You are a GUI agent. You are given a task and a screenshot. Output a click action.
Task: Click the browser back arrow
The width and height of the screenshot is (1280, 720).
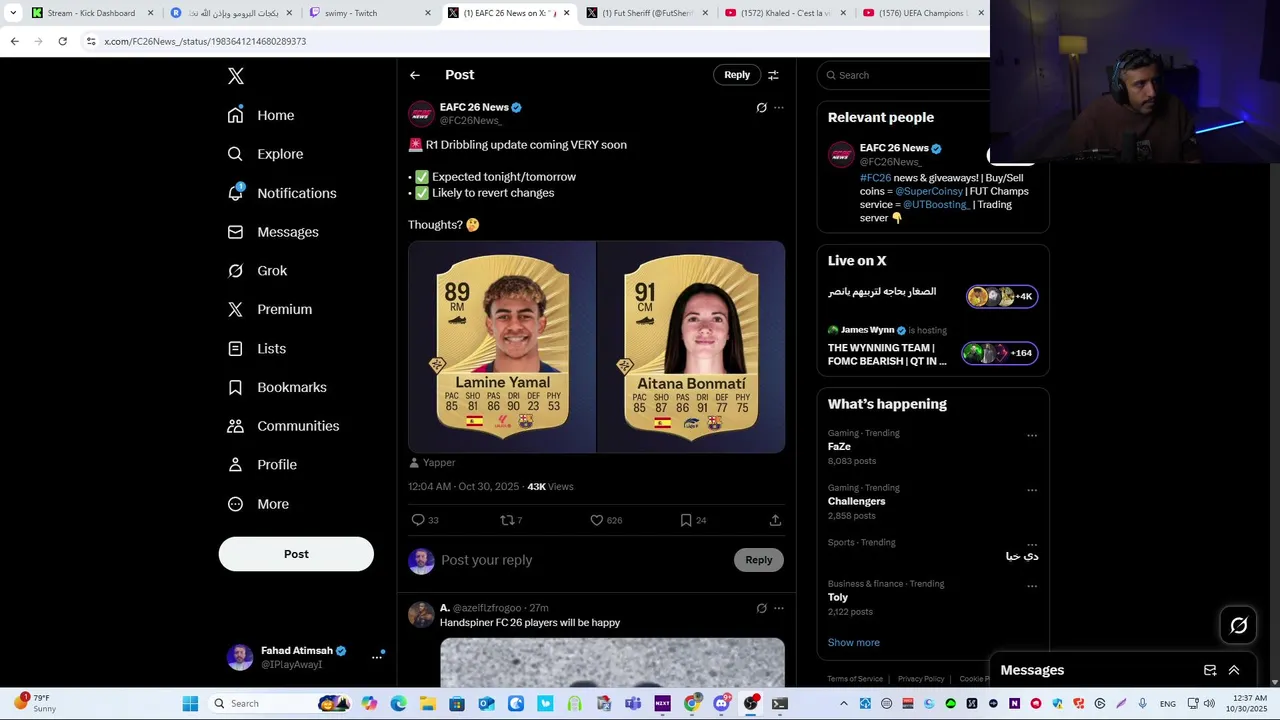coord(14,41)
